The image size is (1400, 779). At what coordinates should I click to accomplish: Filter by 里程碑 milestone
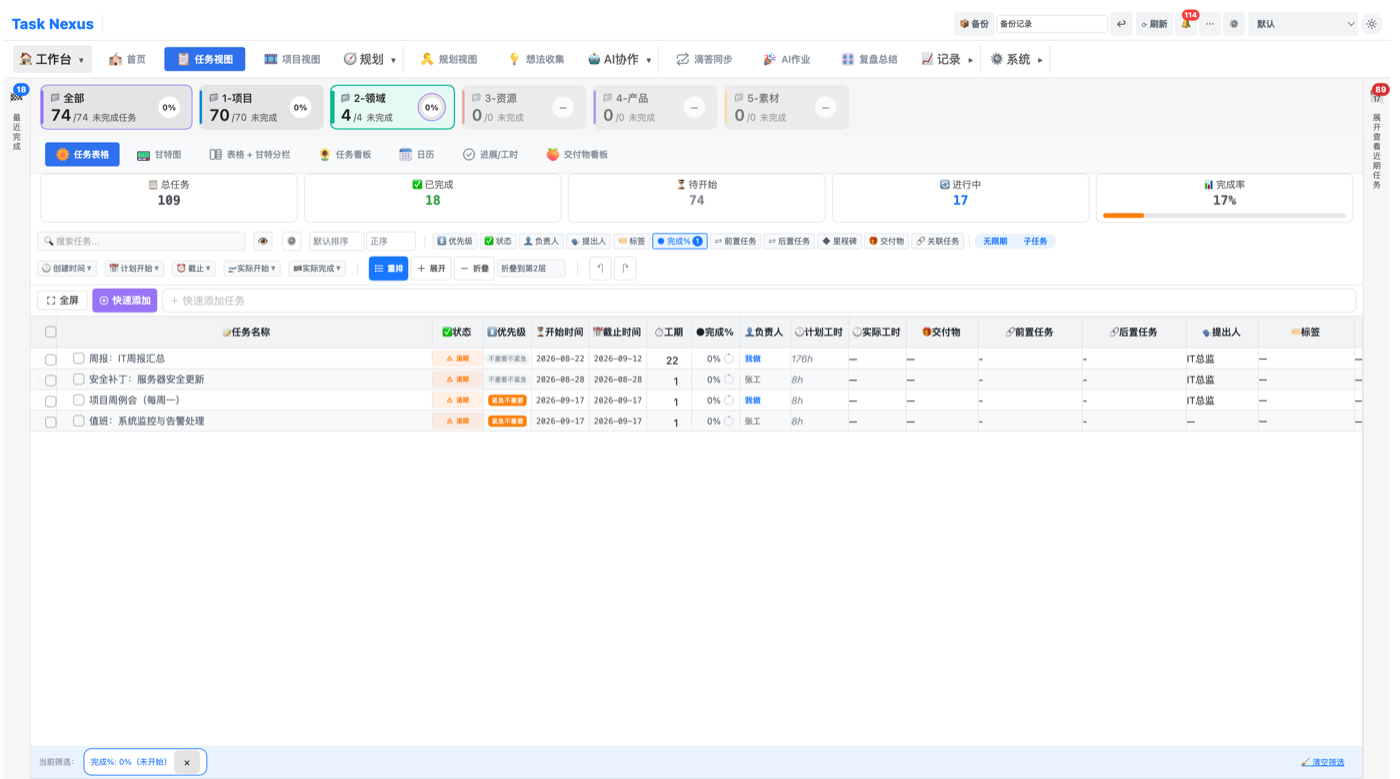(x=839, y=241)
